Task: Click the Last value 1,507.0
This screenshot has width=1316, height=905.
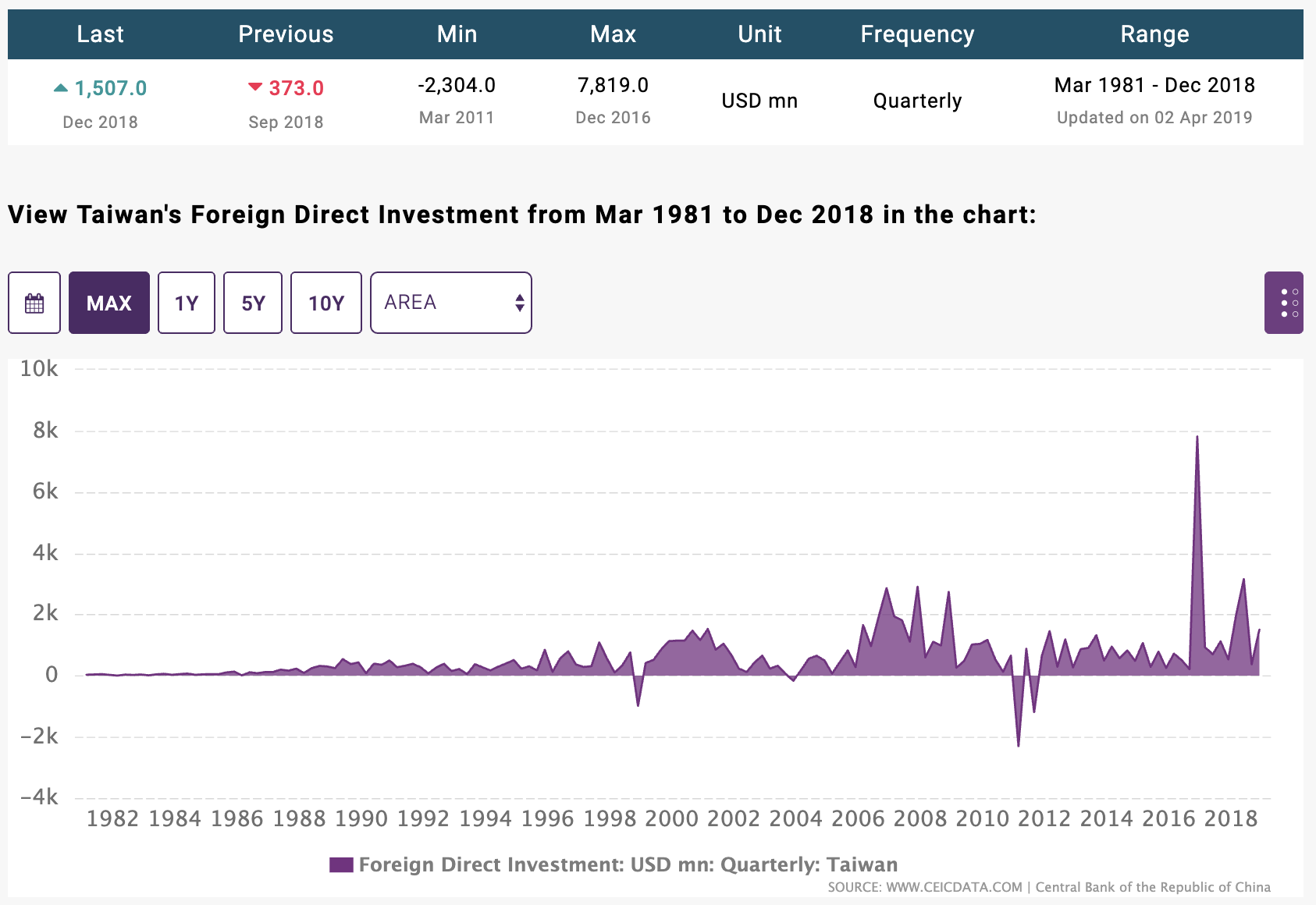Action: 111,88
